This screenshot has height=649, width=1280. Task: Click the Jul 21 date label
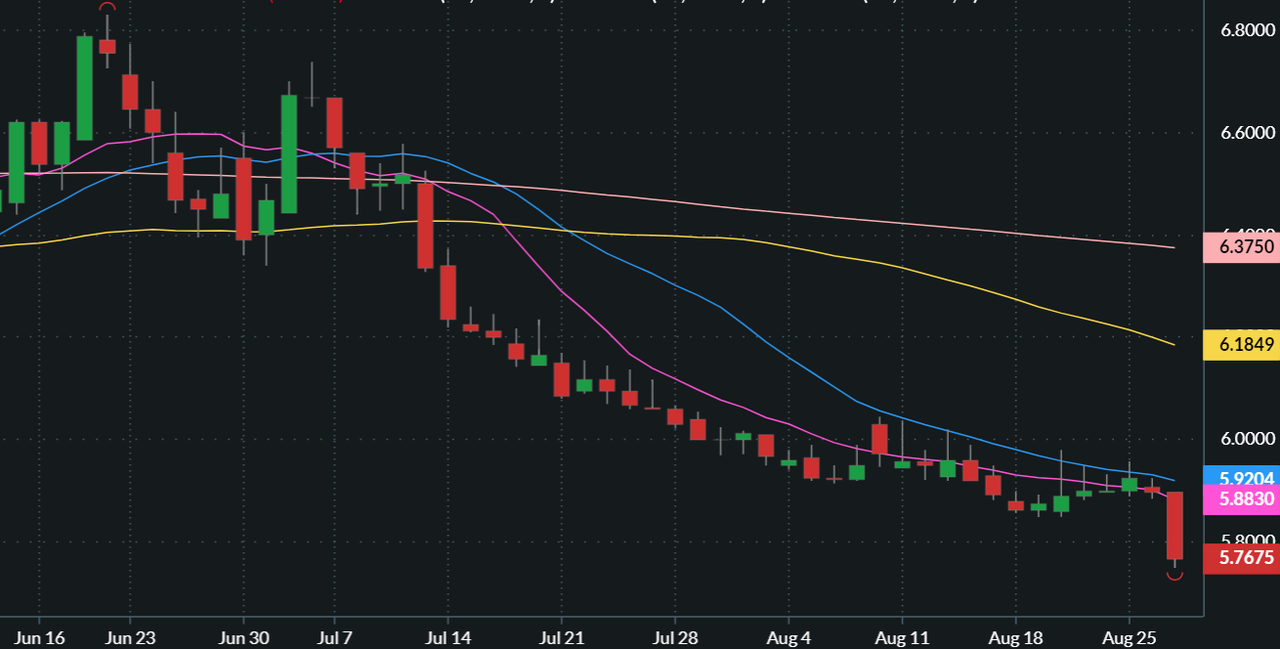(560, 636)
